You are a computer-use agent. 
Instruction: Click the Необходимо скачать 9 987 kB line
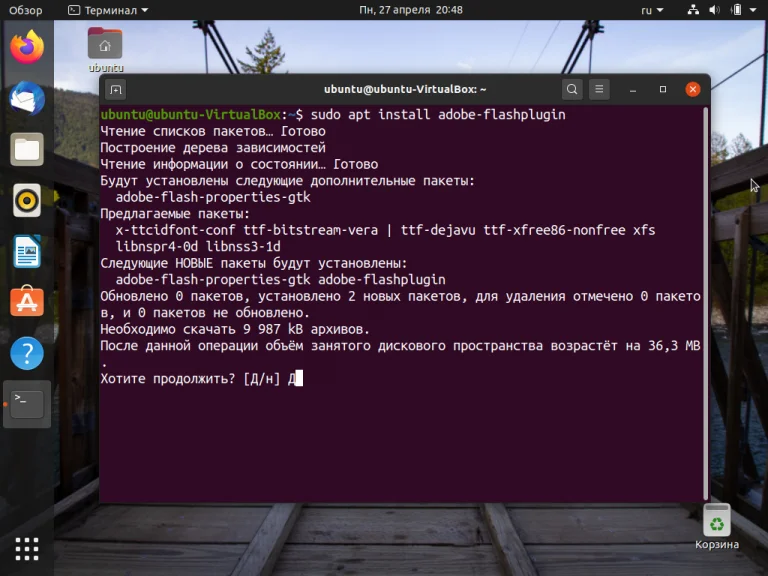coord(235,329)
